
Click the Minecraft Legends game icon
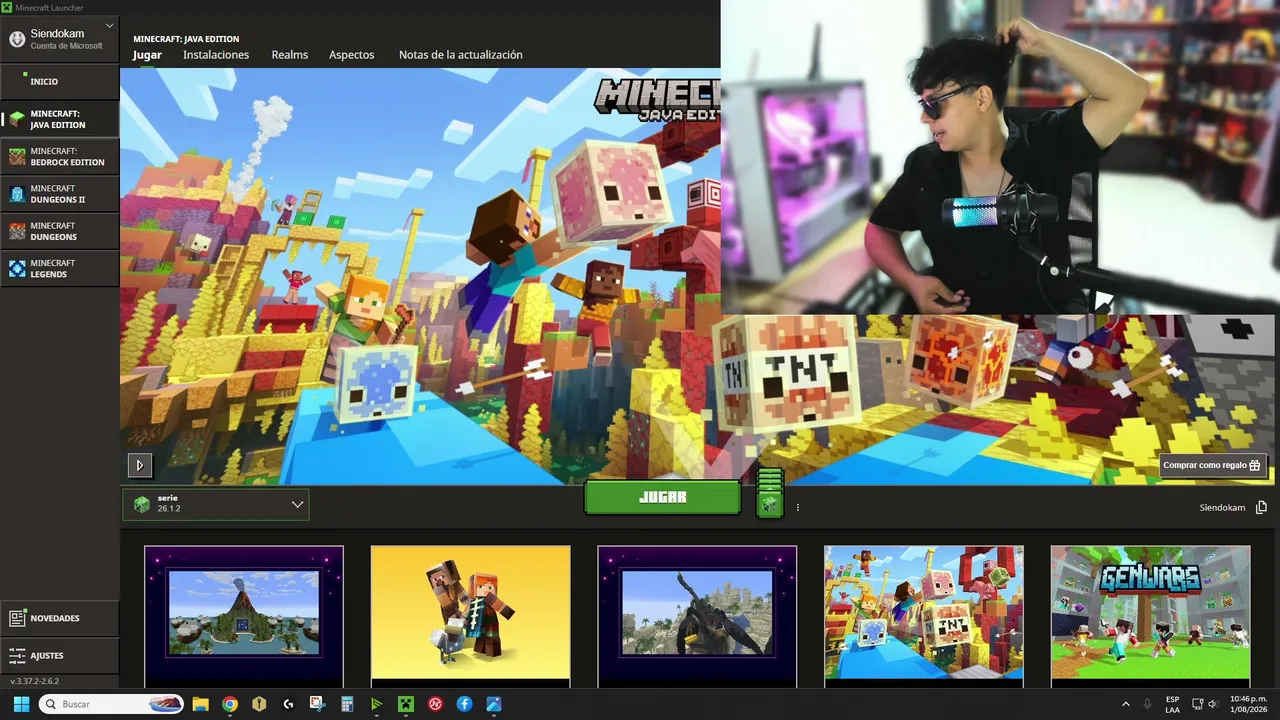[17, 268]
